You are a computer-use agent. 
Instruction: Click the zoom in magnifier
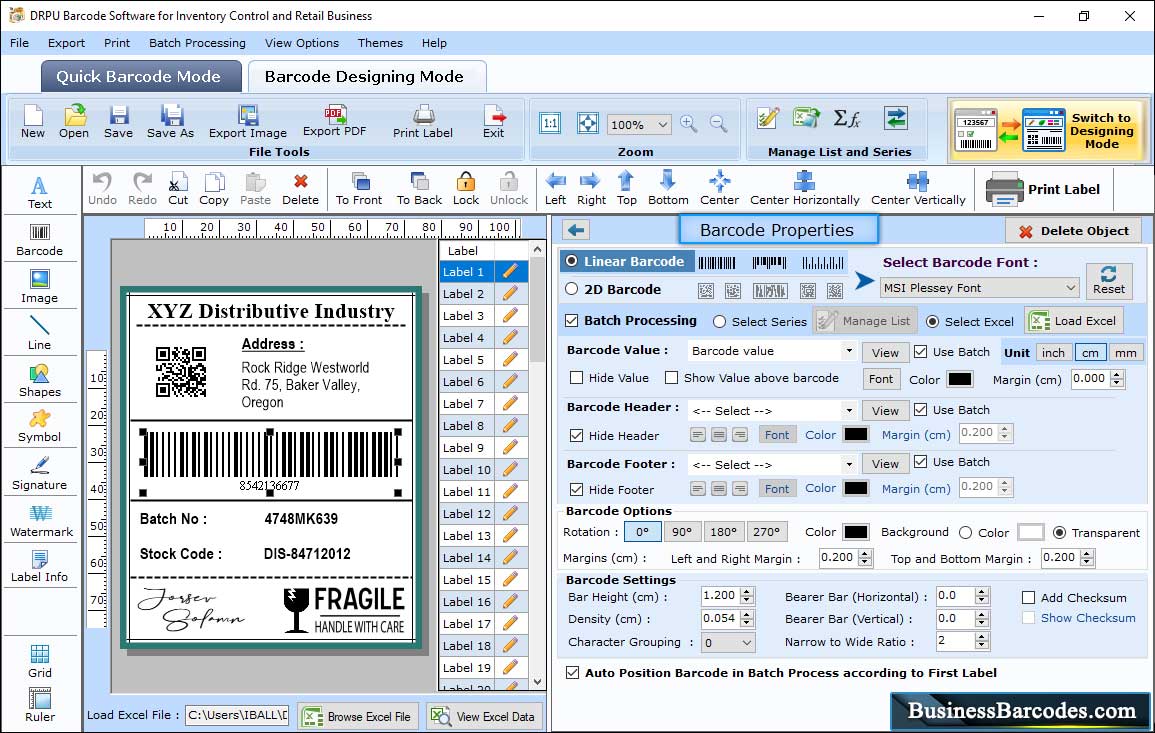point(689,123)
